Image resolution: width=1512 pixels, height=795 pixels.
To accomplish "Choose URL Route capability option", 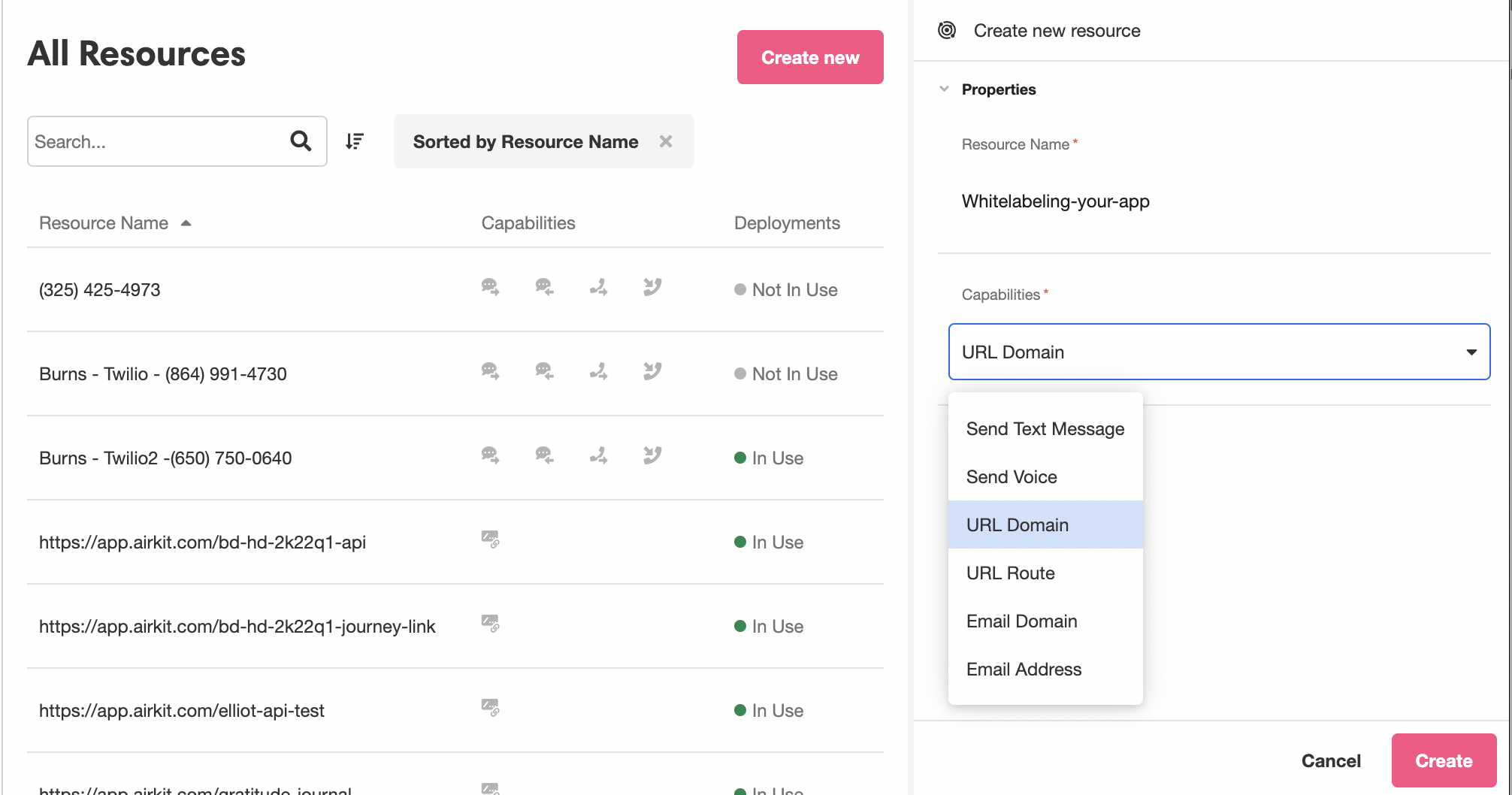I will click(1045, 573).
